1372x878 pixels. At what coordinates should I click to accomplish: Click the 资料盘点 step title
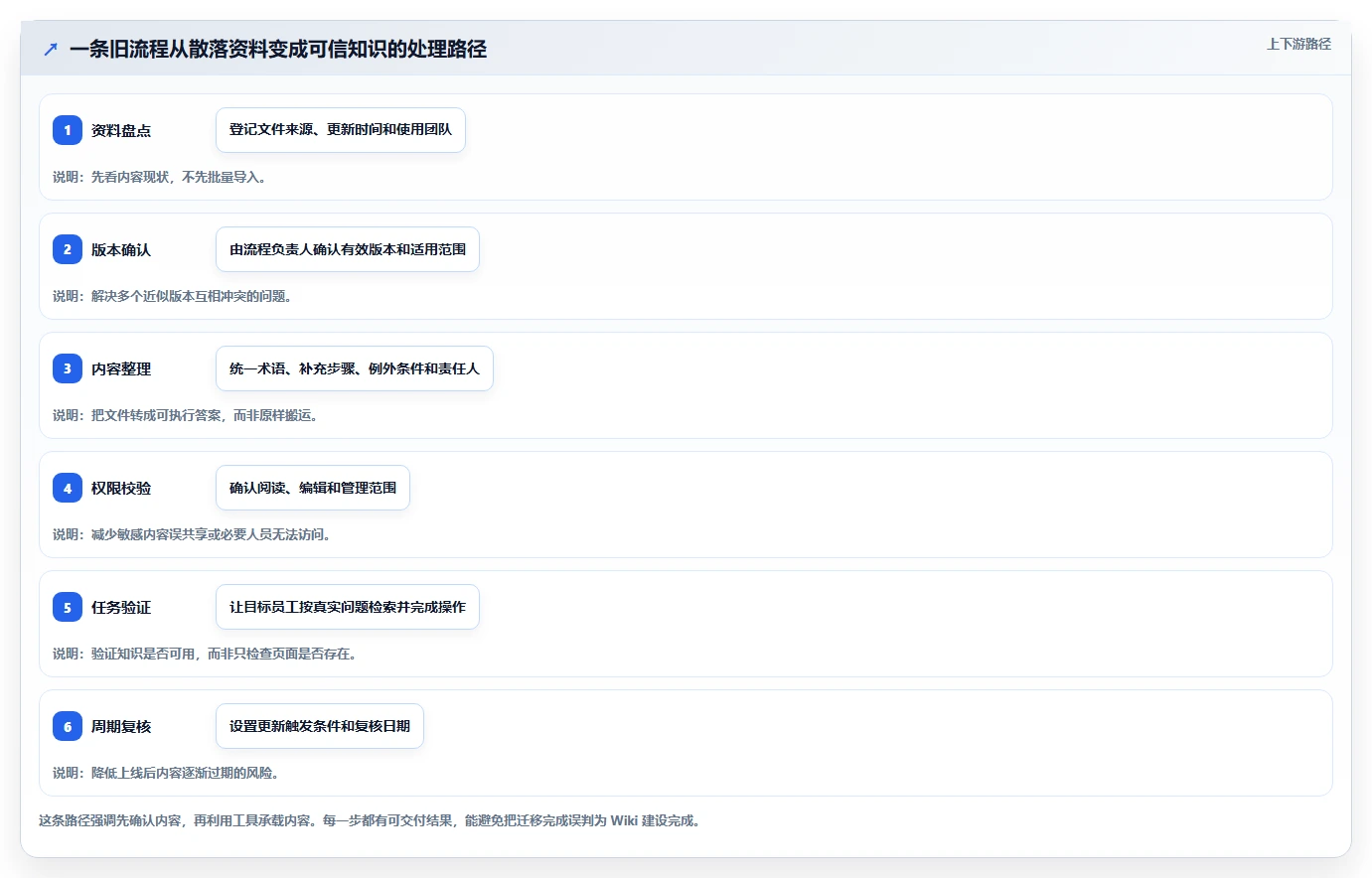[121, 130]
